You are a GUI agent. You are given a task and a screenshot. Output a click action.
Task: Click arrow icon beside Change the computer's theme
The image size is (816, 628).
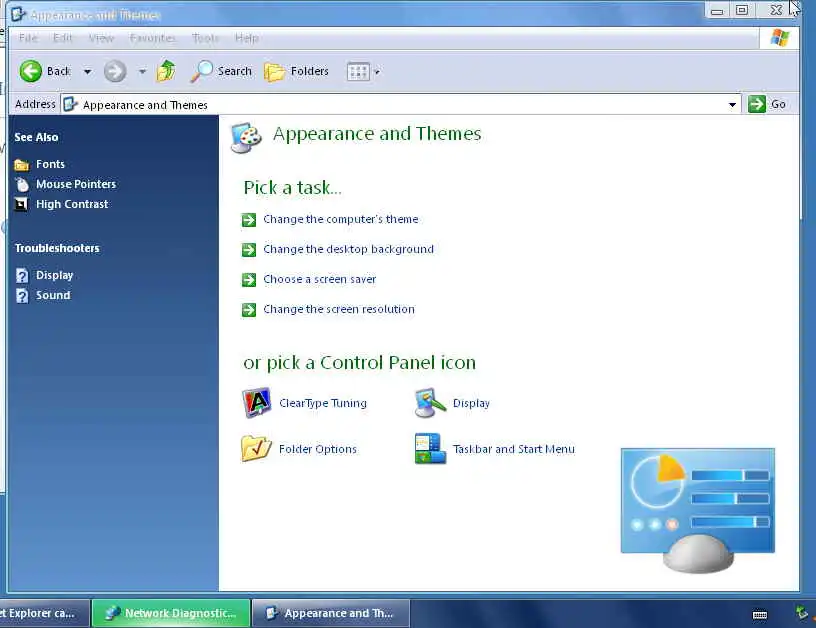249,220
